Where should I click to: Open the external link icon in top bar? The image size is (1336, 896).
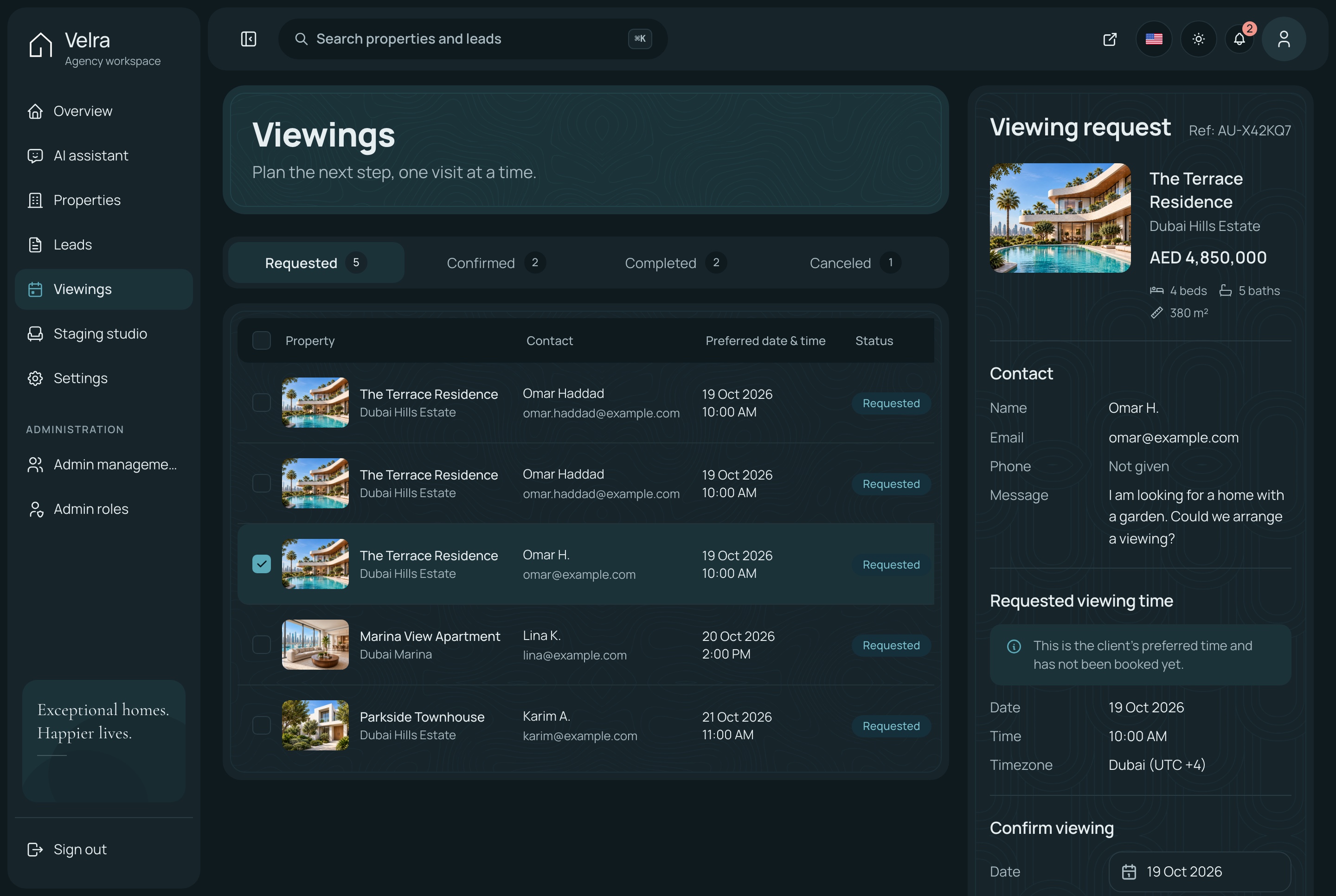(1109, 39)
